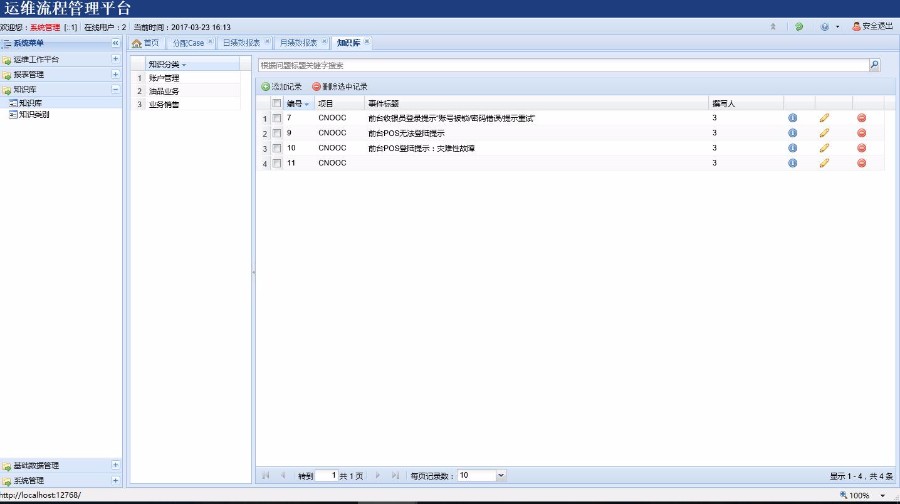Switch to the 分配Case tab
The image size is (900, 504).
(188, 43)
